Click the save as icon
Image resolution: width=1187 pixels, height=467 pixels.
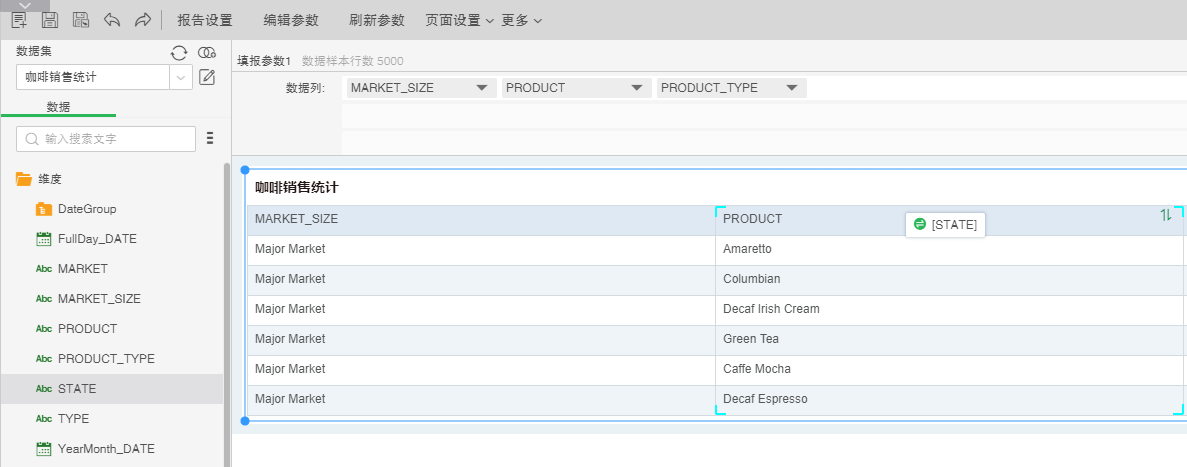(x=81, y=20)
